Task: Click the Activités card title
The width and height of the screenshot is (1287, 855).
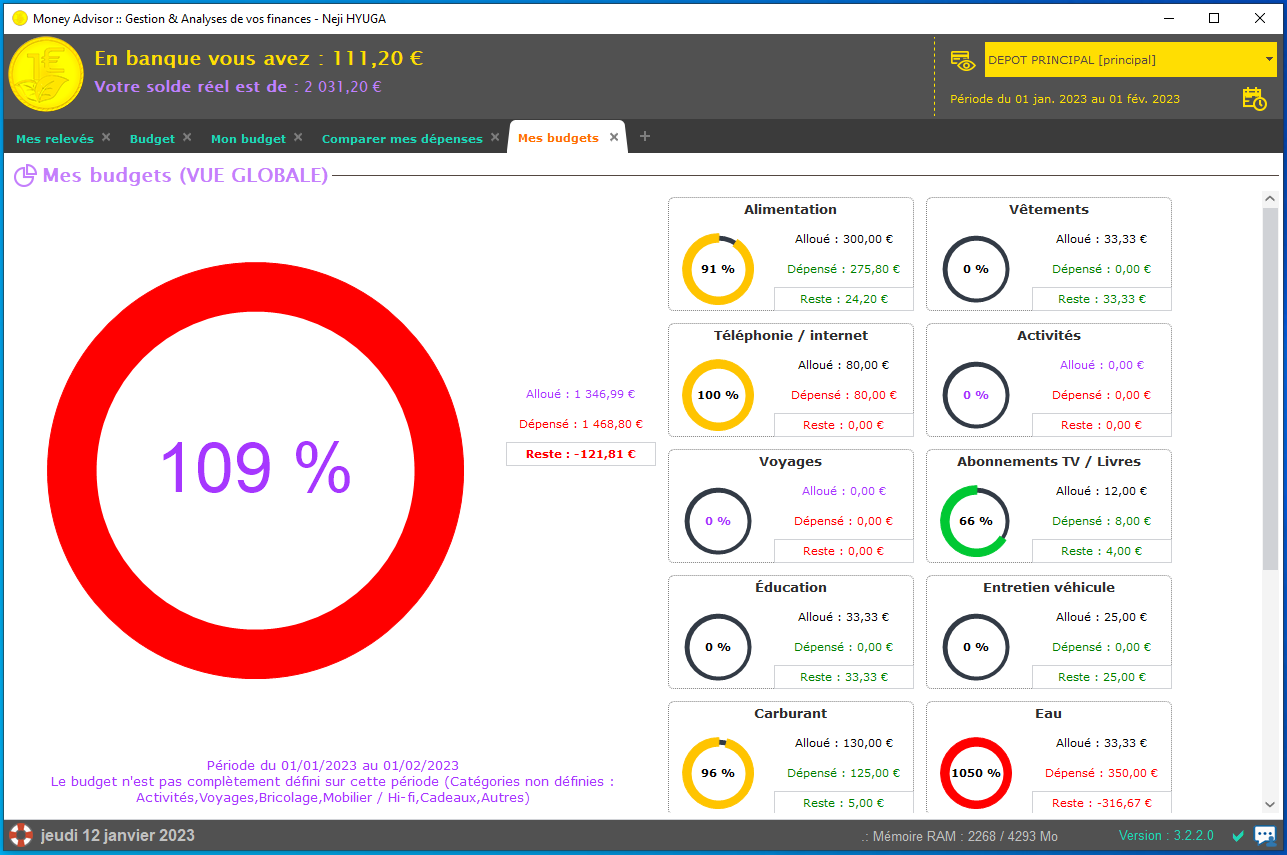Action: pyautogui.click(x=1049, y=336)
